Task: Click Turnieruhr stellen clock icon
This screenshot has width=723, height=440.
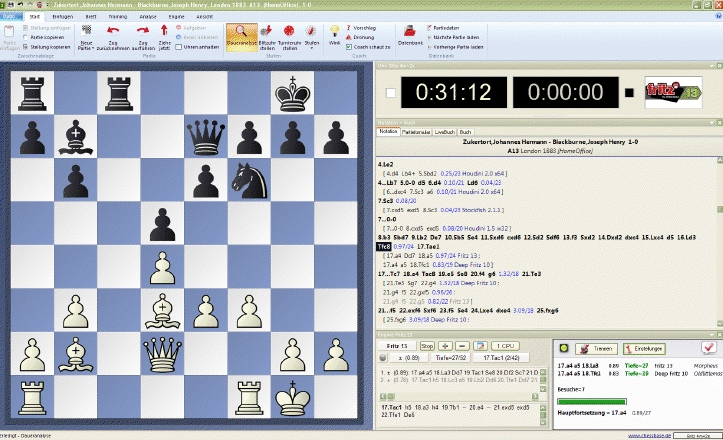Action: pyautogui.click(x=289, y=31)
